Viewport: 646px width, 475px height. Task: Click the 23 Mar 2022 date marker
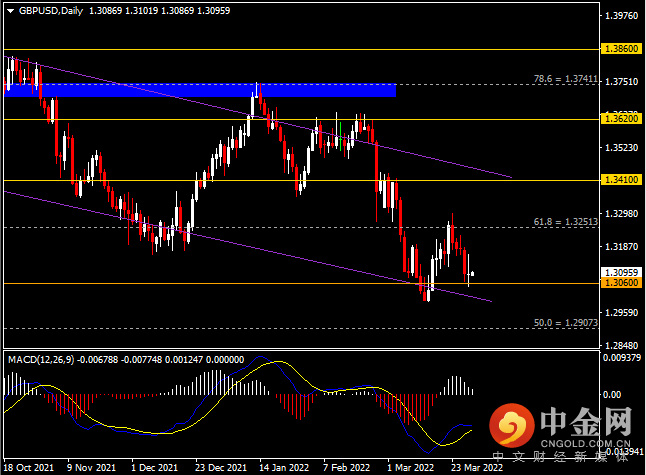point(477,468)
